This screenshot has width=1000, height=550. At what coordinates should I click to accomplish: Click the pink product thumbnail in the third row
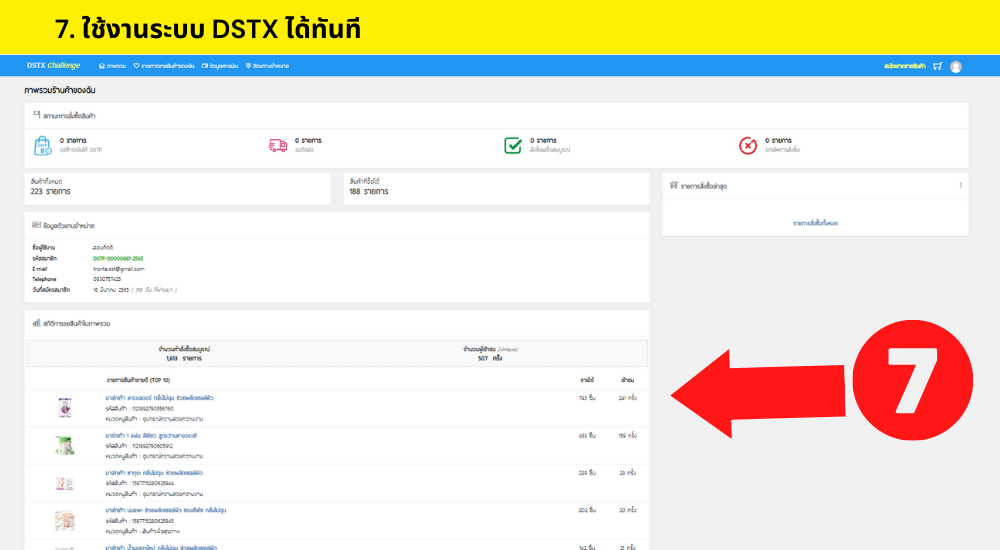[64, 483]
